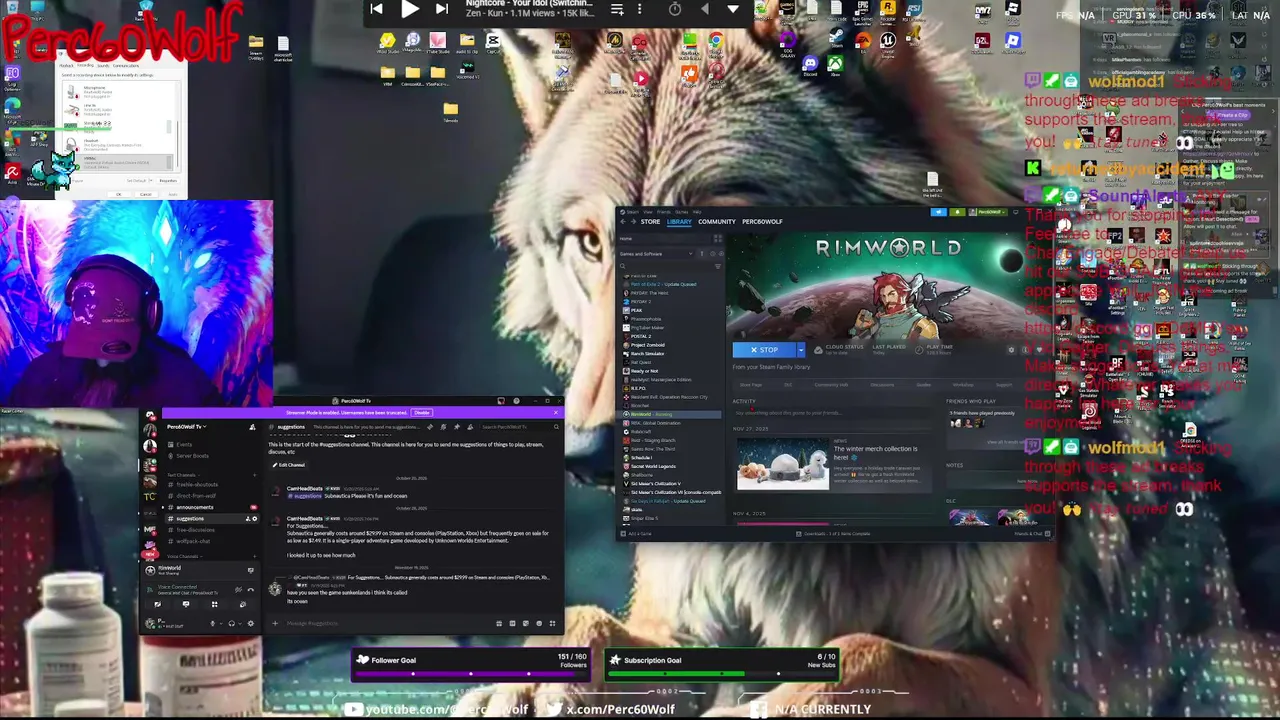Open pinned messages in Discord header
The height and width of the screenshot is (720, 1280).
point(456,427)
